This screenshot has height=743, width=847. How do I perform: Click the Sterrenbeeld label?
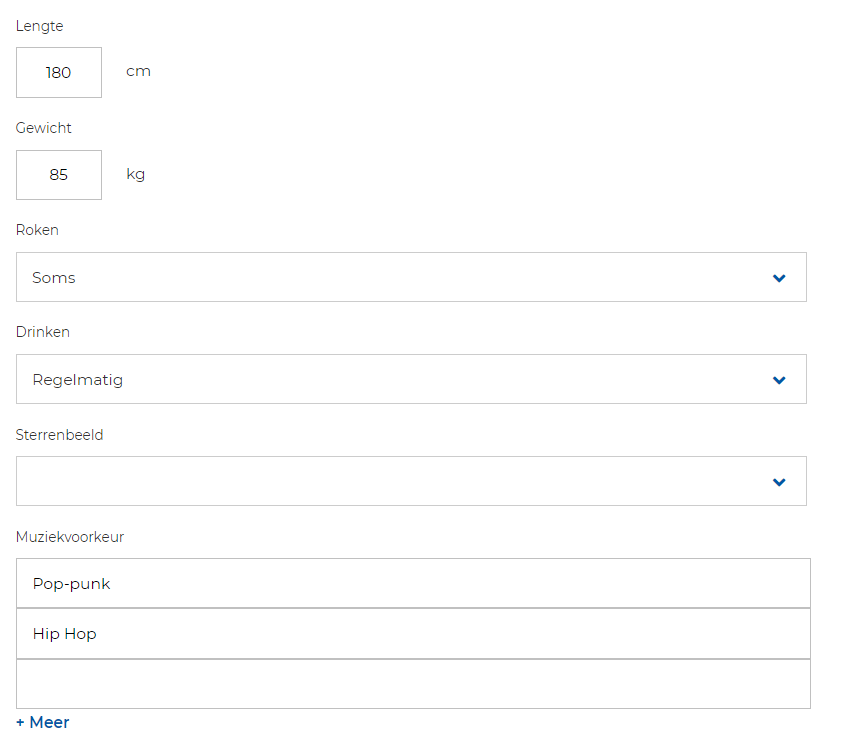pyautogui.click(x=59, y=434)
